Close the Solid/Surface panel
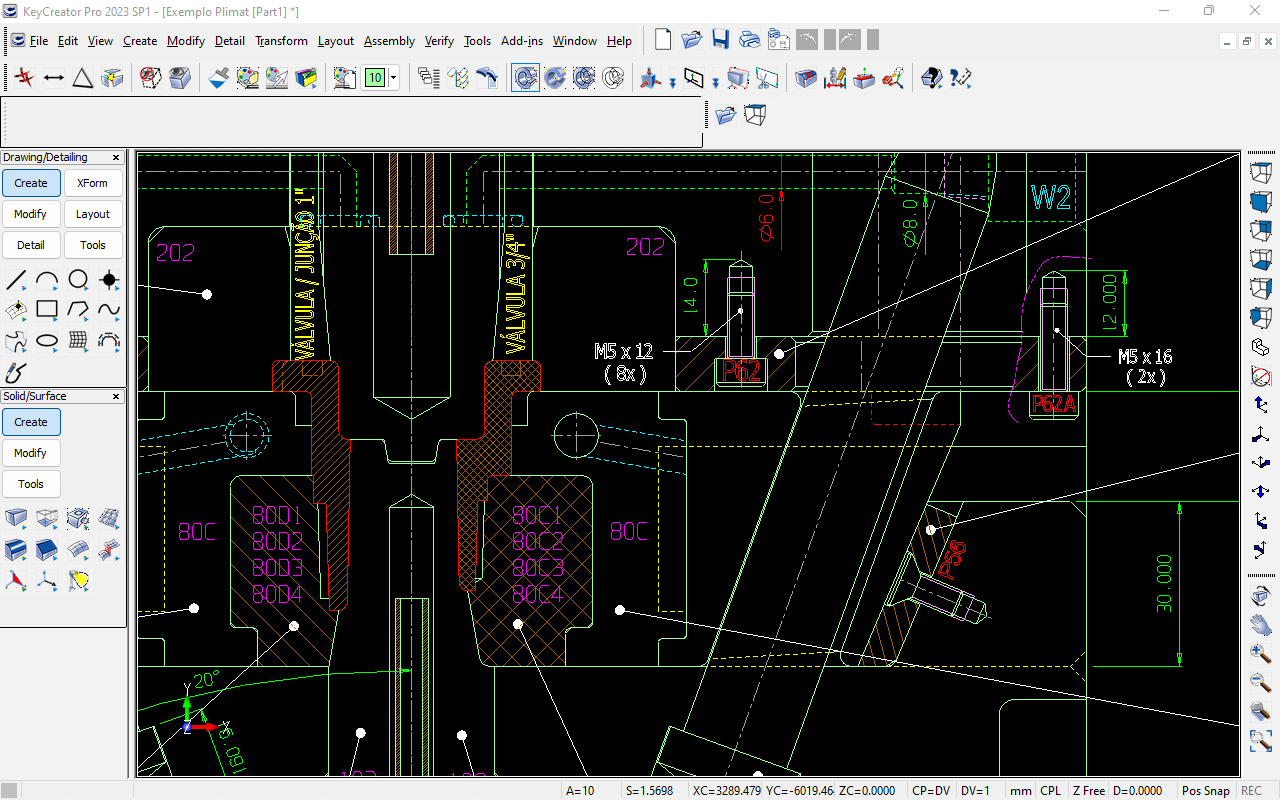1280x800 pixels. coord(116,396)
